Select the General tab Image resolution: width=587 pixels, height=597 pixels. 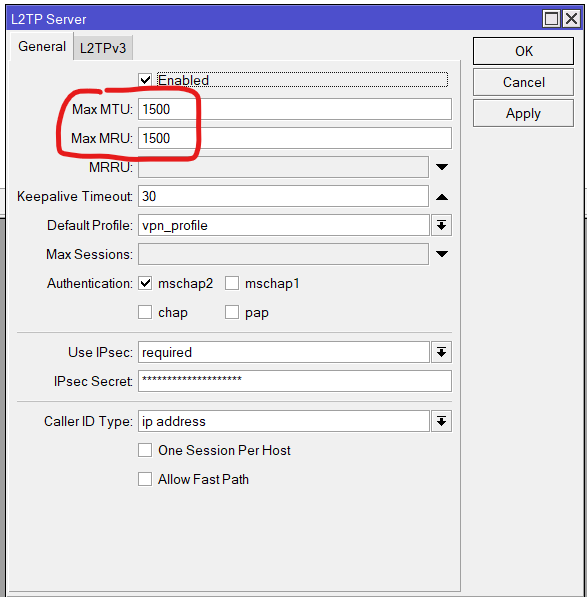[x=42, y=46]
